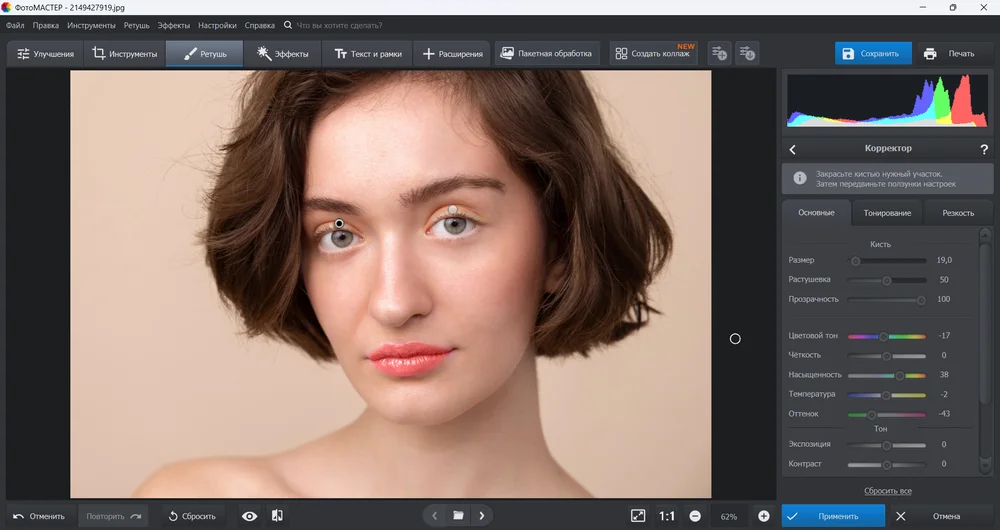Open the Корректор help question mark
The width and height of the screenshot is (1000, 530).
click(984, 149)
